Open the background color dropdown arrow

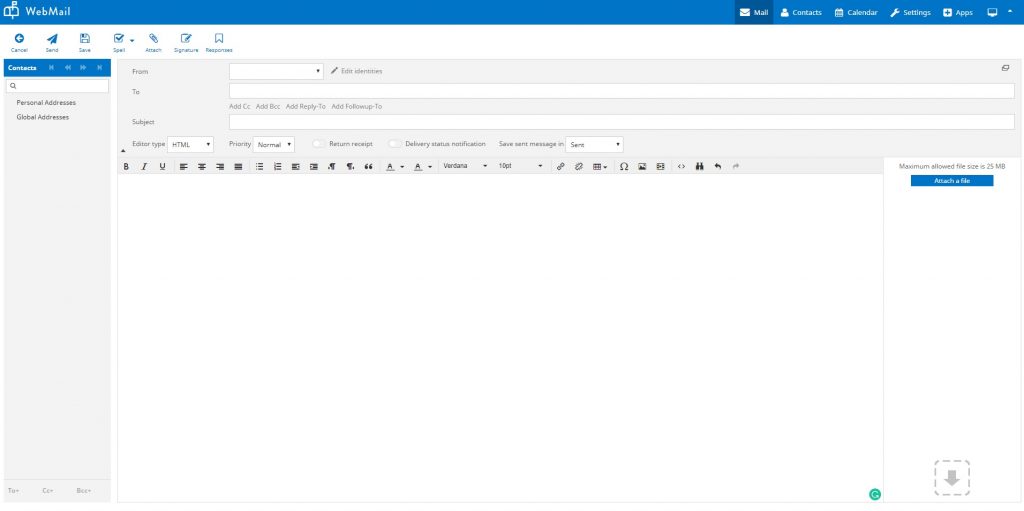coord(430,167)
